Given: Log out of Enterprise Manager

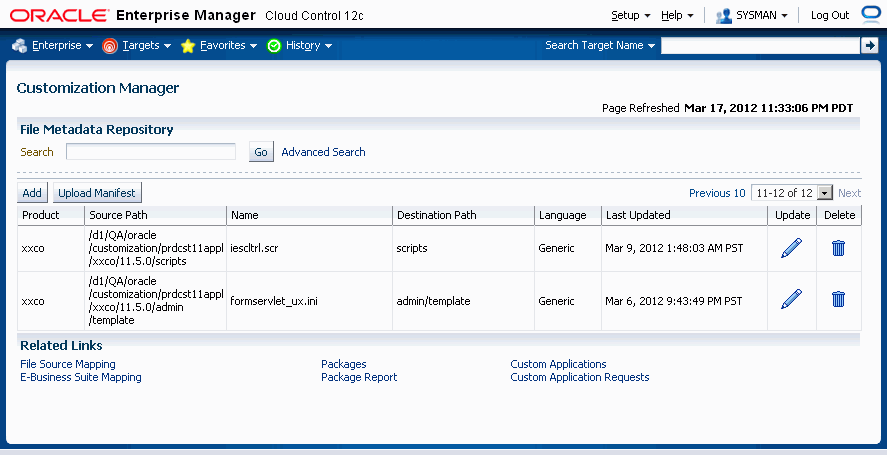Looking at the screenshot, I should (830, 15).
